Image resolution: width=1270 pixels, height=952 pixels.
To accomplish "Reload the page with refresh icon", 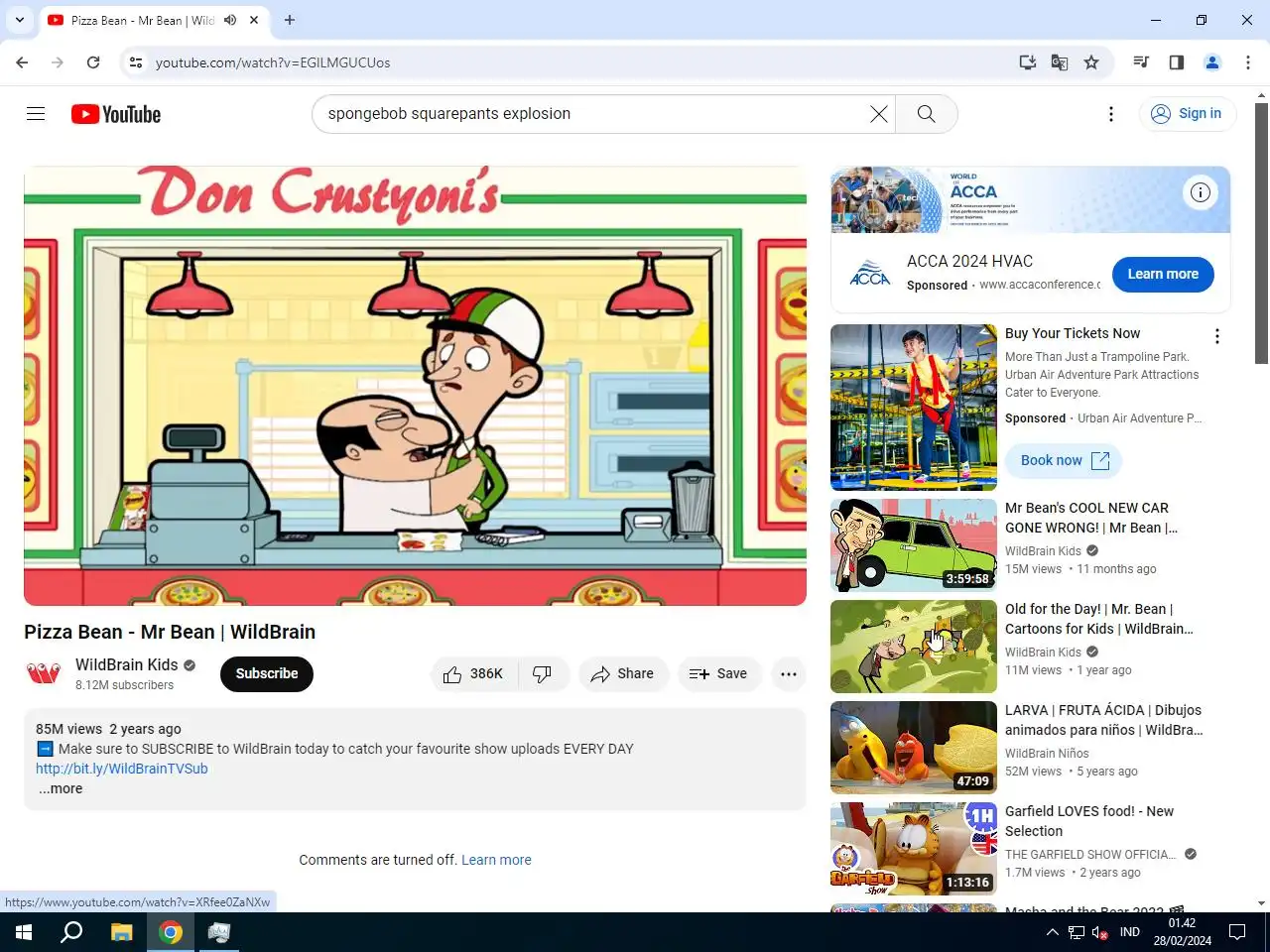I will point(93,62).
